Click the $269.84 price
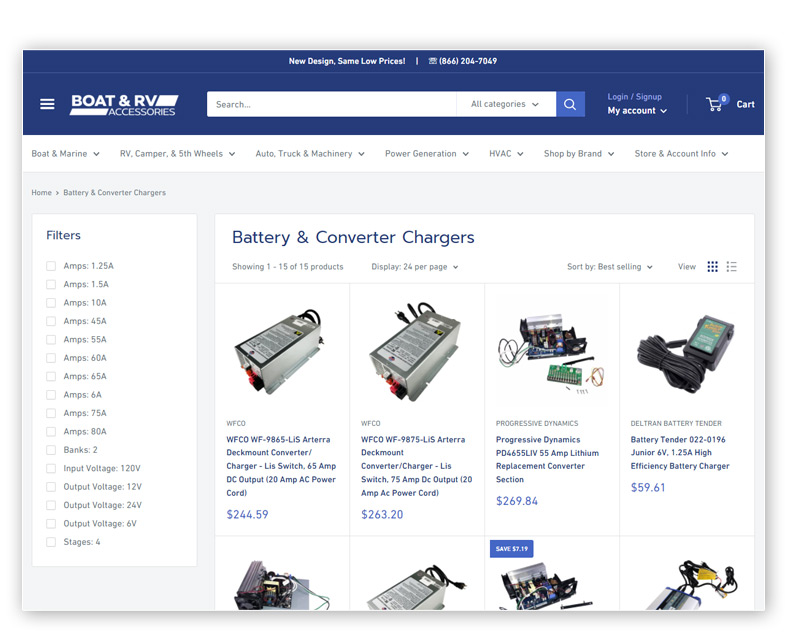Viewport: 789px width, 639px height. coord(517,501)
